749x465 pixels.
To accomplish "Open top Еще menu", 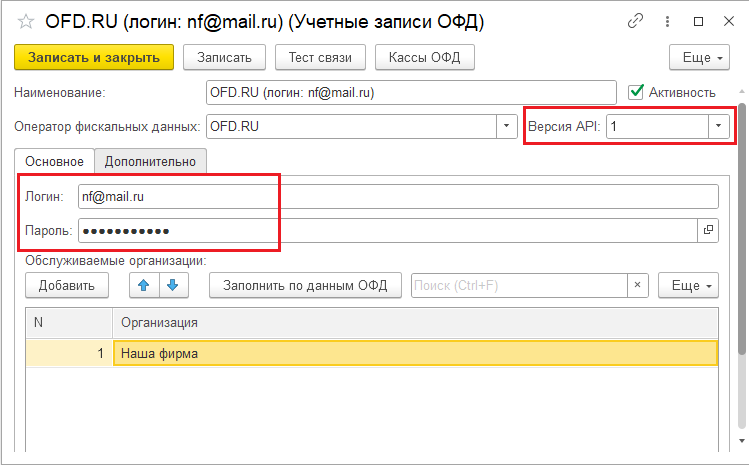I will [698, 57].
